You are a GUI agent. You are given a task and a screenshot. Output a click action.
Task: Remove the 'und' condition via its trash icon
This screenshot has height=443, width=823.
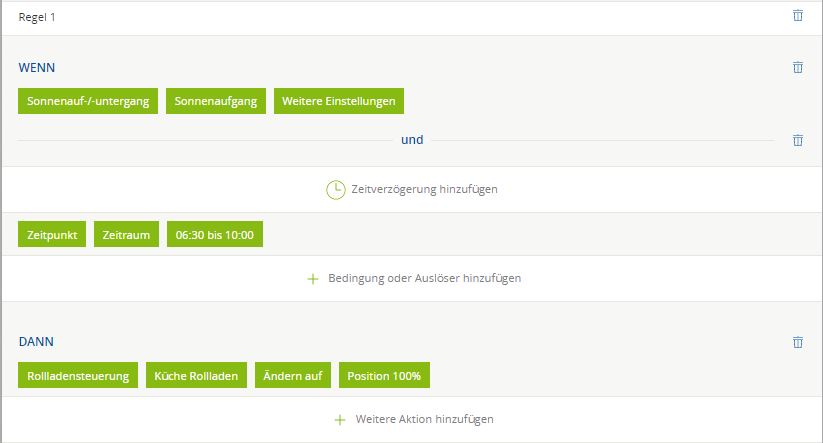click(x=797, y=141)
